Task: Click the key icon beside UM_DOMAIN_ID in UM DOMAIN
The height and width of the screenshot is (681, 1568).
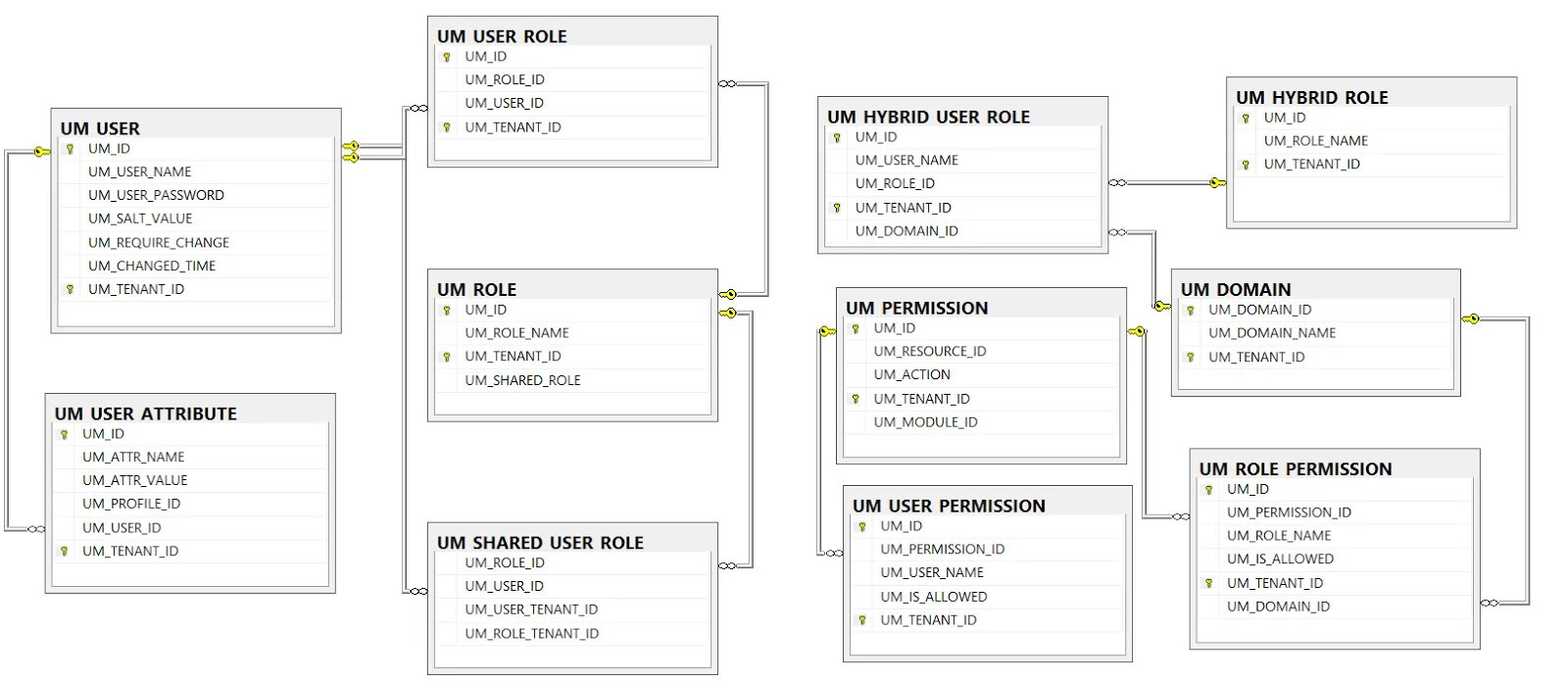Action: pos(1190,311)
